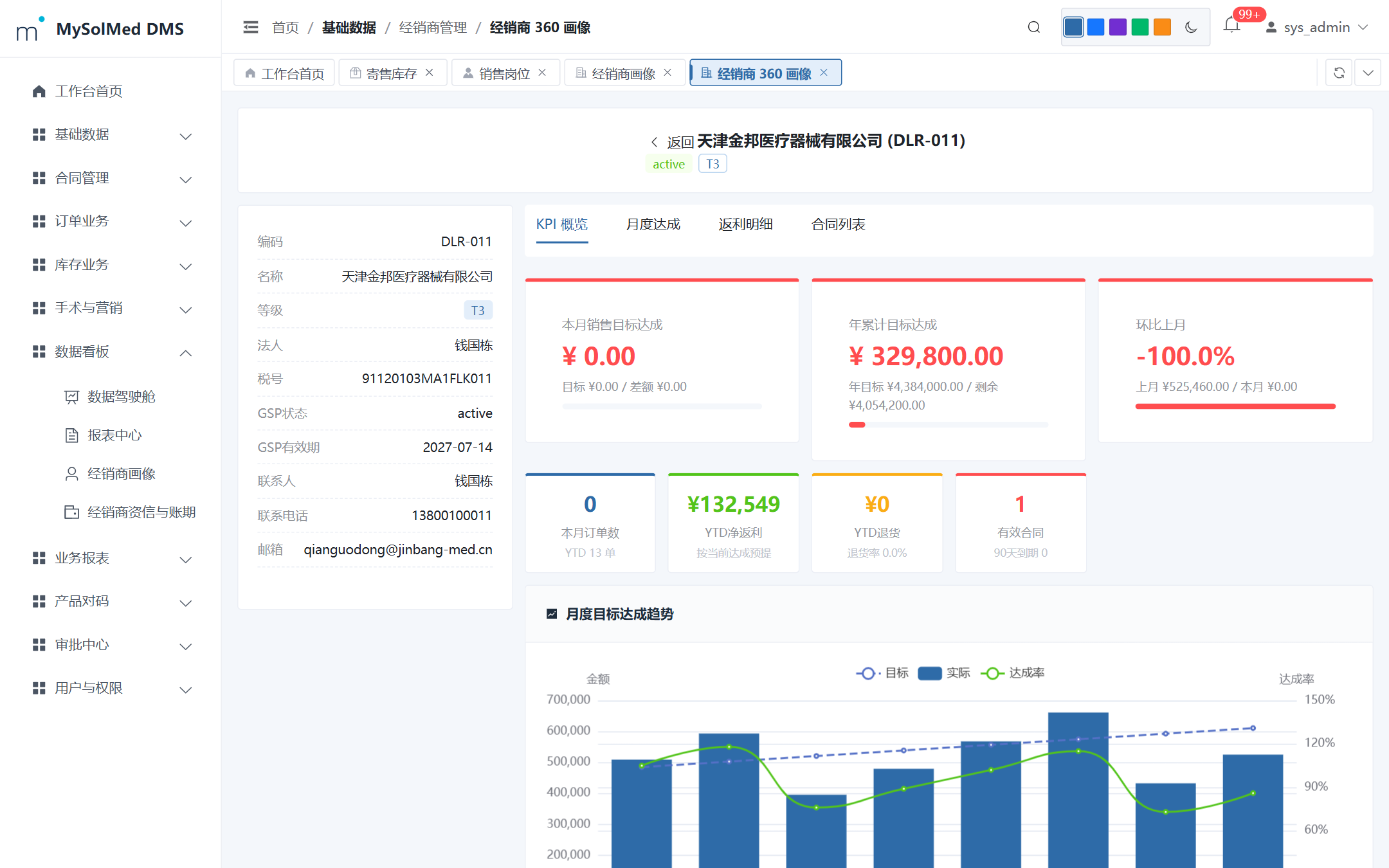This screenshot has height=868, width=1389.
Task: Click the active status tag in the header
Action: click(669, 164)
